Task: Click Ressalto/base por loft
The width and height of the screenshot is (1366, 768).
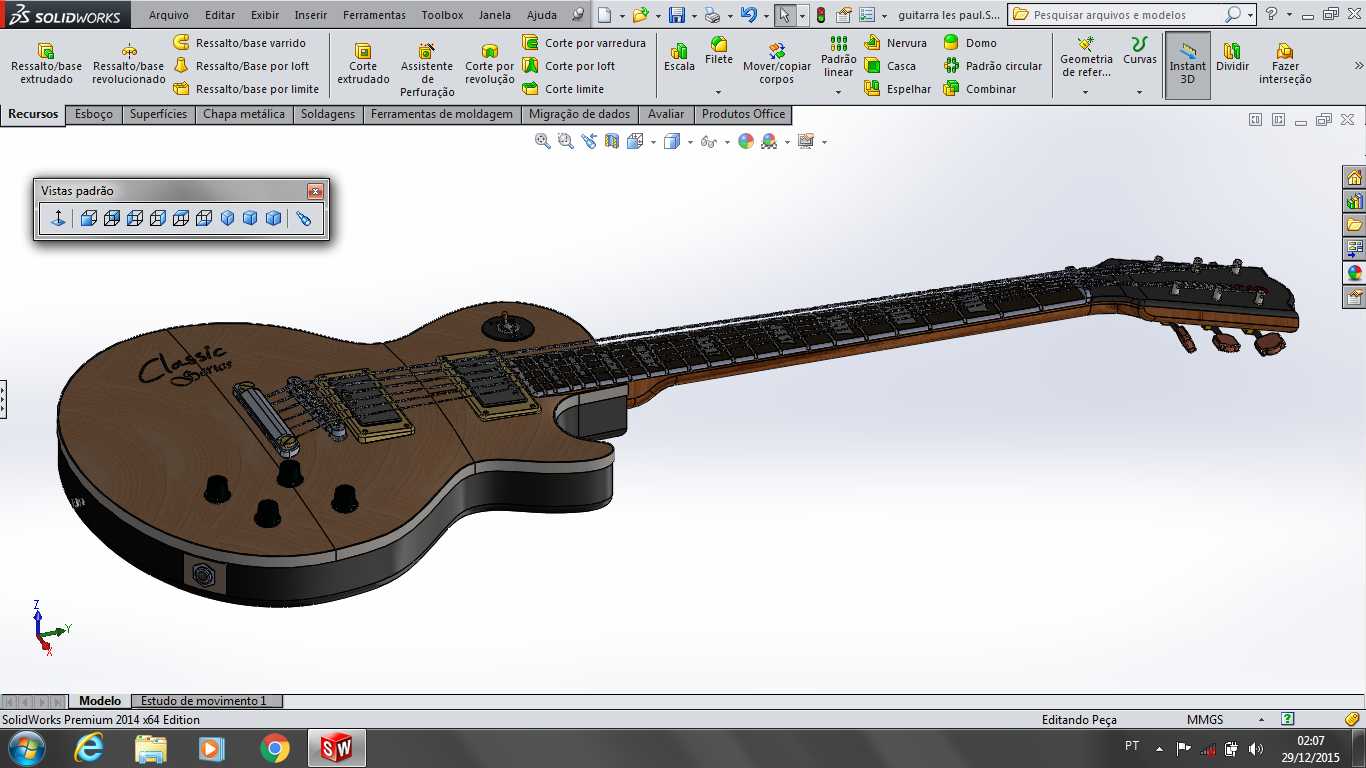Action: click(x=242, y=66)
